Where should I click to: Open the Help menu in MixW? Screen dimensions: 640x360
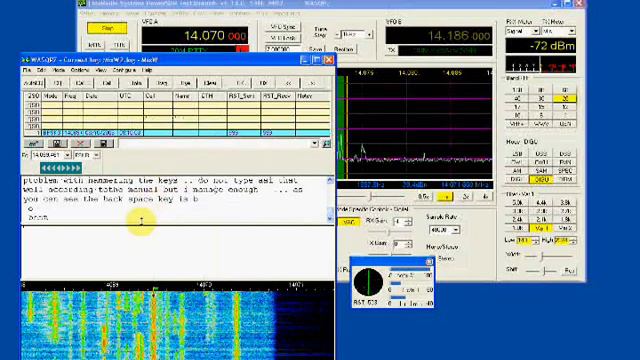point(147,70)
